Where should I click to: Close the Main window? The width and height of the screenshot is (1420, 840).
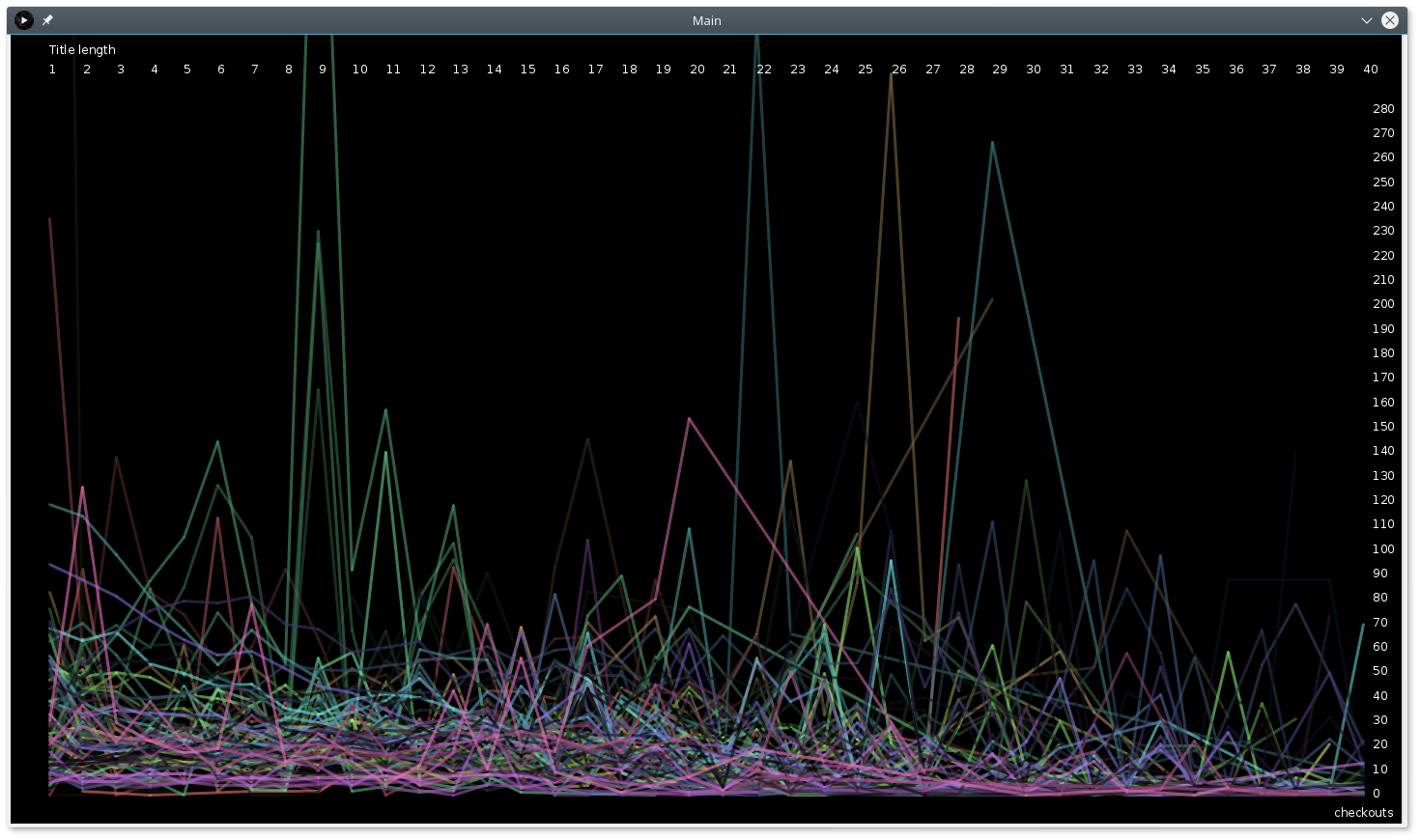coord(1390,20)
